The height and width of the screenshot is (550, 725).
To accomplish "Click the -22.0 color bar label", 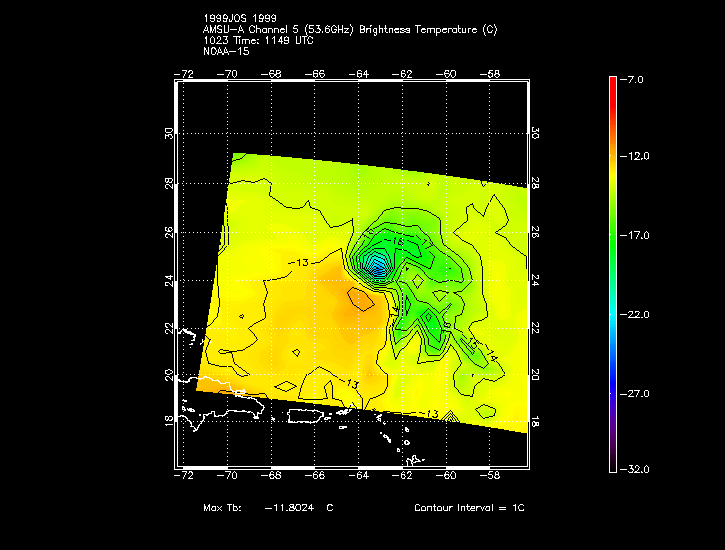I will tap(637, 314).
